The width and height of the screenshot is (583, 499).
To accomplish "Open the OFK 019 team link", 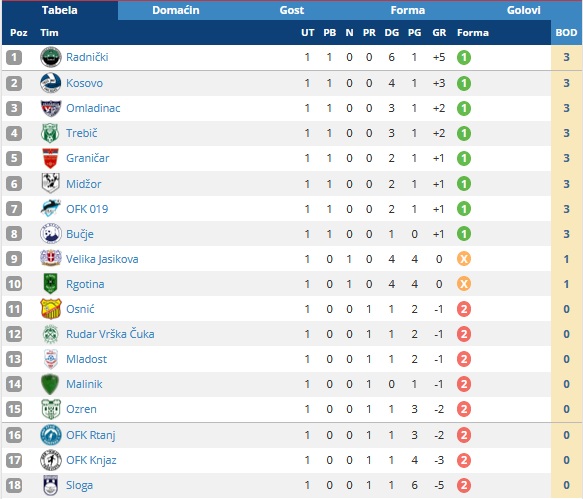I will click(87, 209).
